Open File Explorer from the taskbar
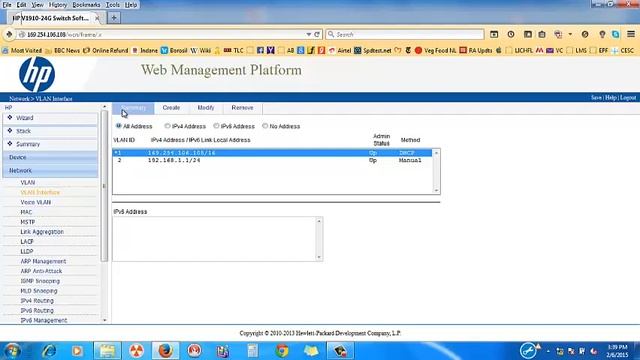 (107, 351)
